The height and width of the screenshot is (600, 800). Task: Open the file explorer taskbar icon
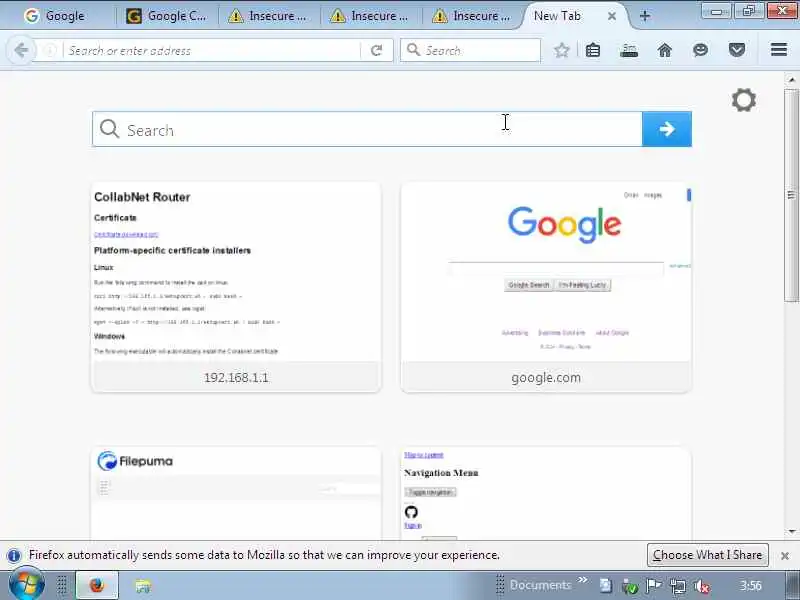coord(143,586)
